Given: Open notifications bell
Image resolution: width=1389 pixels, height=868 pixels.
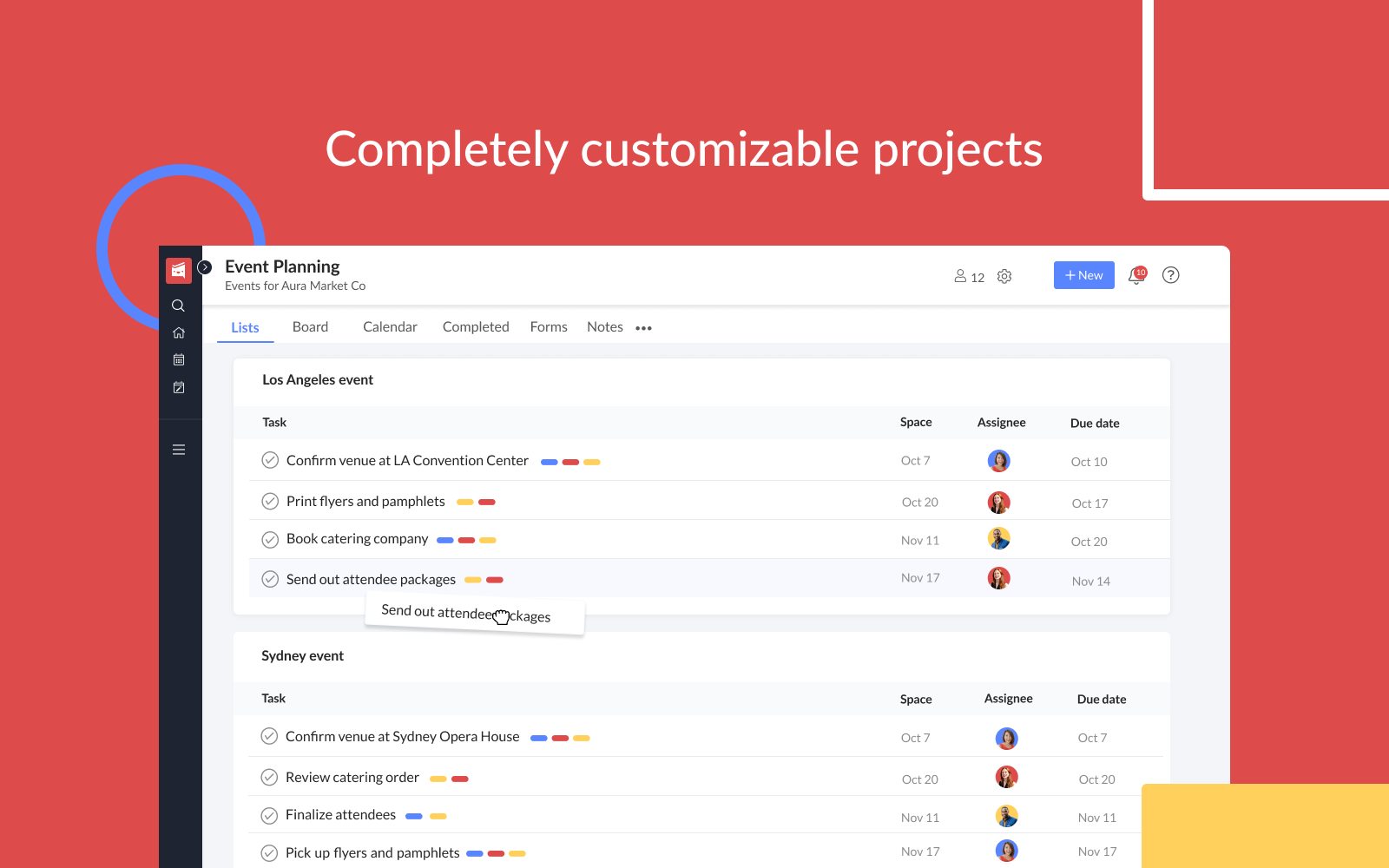Looking at the screenshot, I should pos(1136,275).
